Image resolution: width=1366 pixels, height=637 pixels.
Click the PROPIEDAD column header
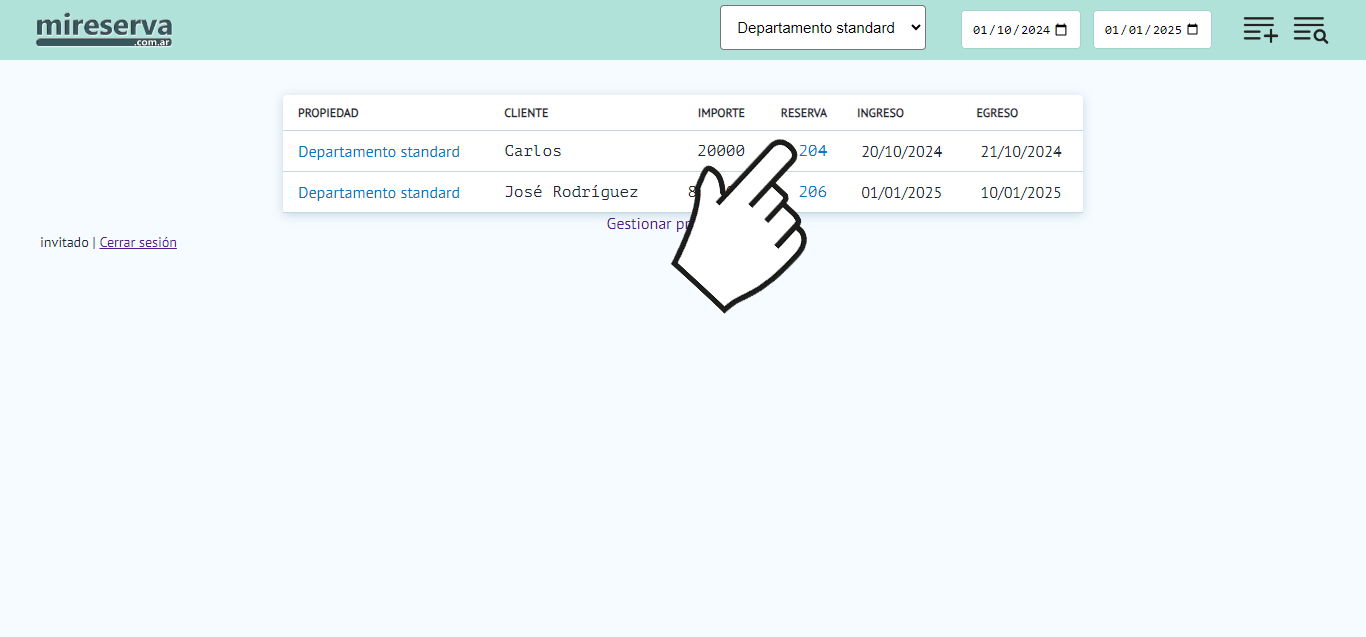click(328, 113)
